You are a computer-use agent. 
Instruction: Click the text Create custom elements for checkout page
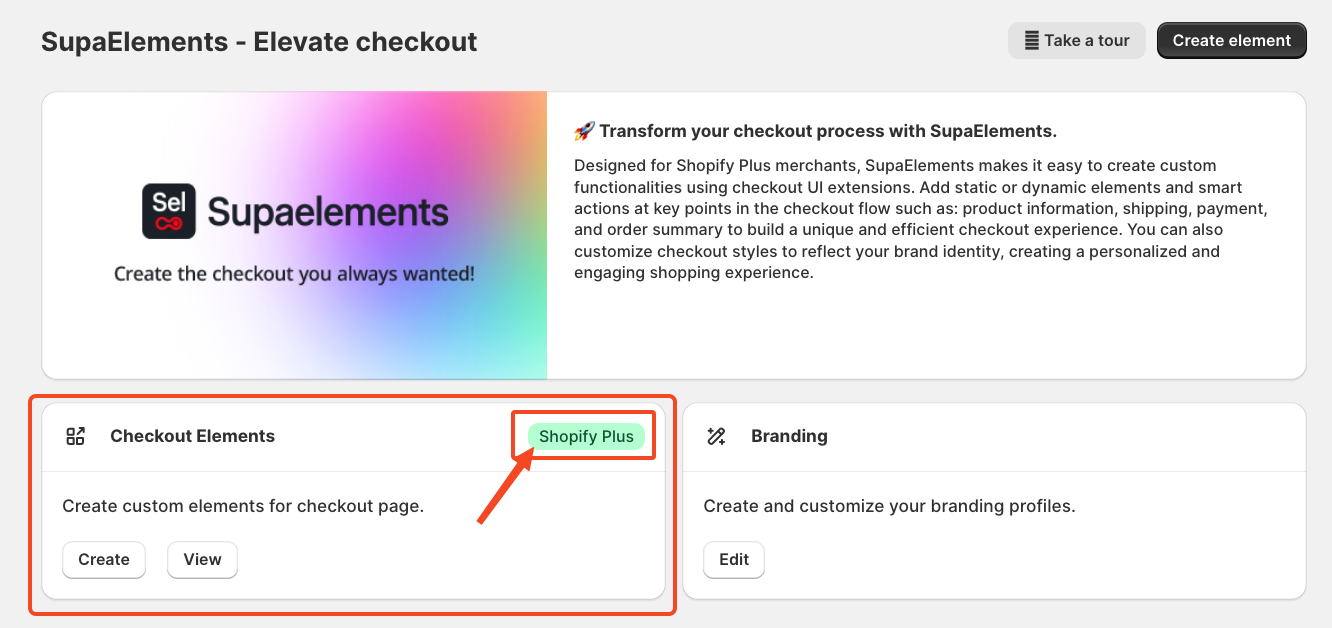(243, 506)
